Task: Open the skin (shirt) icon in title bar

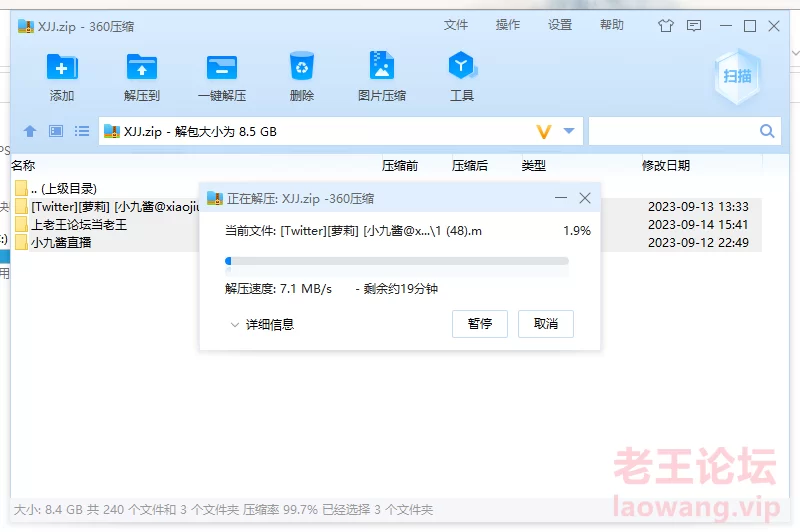Action: click(x=665, y=26)
